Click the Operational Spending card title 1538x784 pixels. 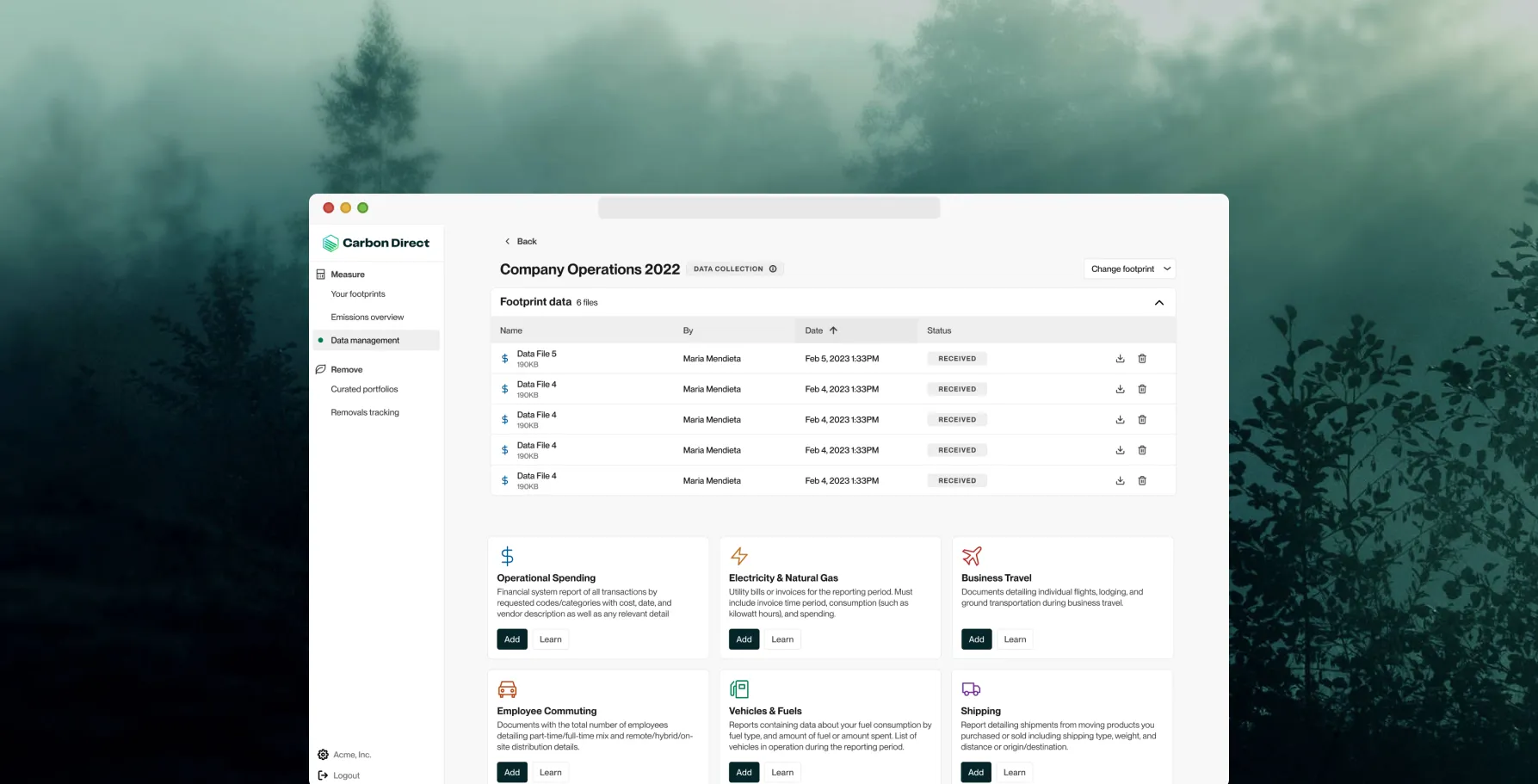546,578
